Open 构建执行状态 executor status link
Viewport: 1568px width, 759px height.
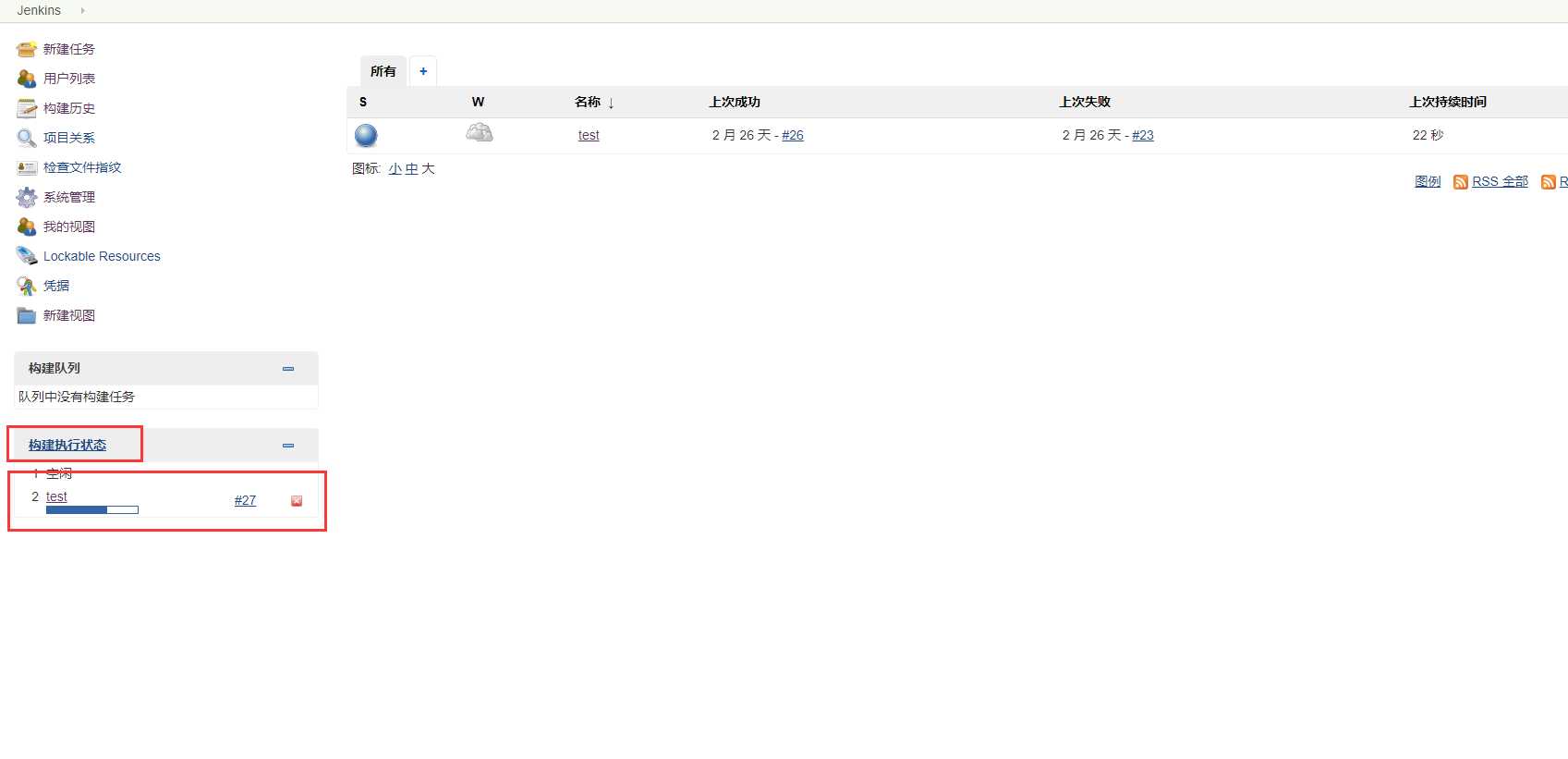point(67,445)
